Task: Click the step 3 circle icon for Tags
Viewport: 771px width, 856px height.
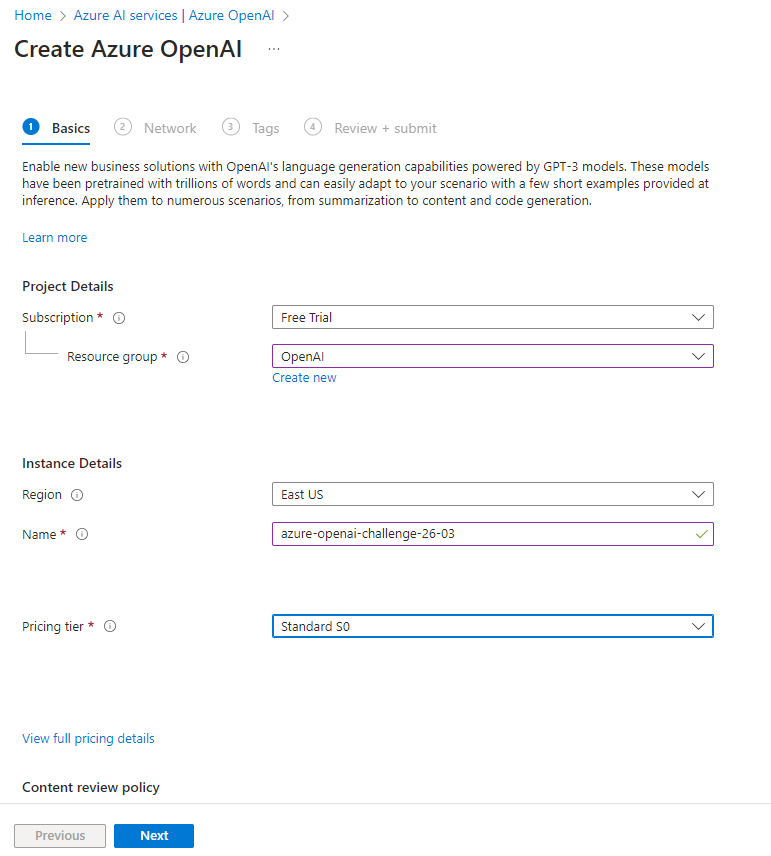Action: coord(231,127)
